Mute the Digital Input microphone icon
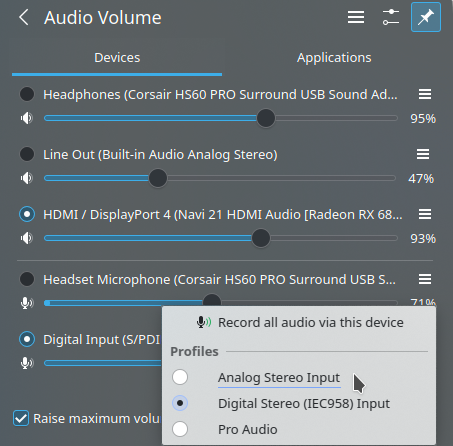This screenshot has width=453, height=446. tap(27, 363)
